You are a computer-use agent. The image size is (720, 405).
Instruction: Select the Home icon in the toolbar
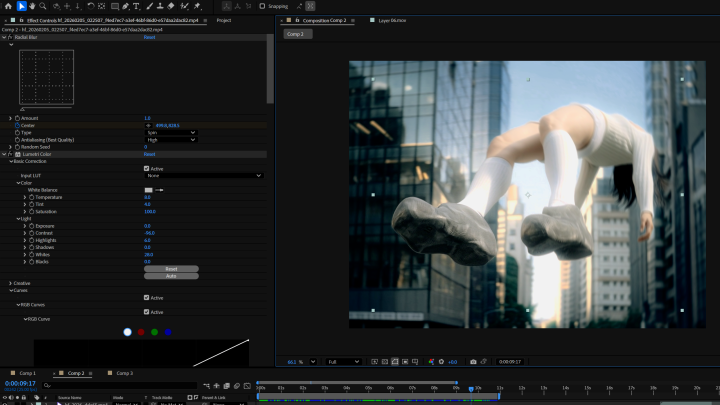pos(8,6)
